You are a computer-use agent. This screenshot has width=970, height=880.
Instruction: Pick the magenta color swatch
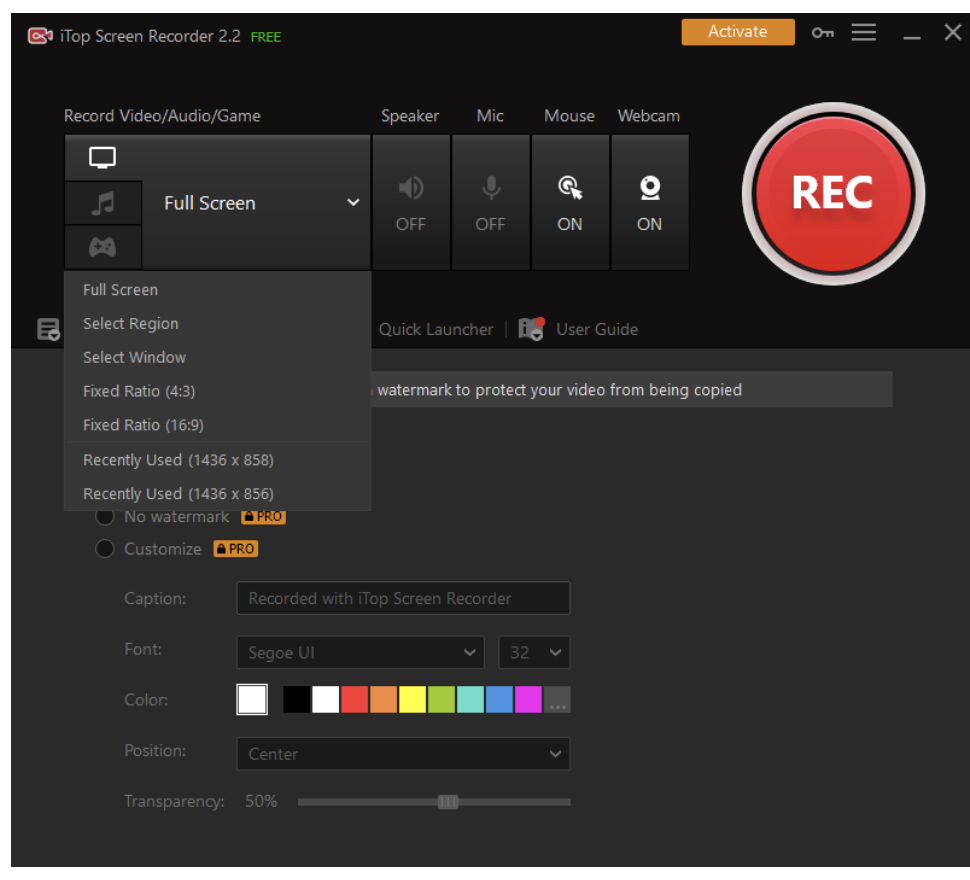(x=528, y=699)
